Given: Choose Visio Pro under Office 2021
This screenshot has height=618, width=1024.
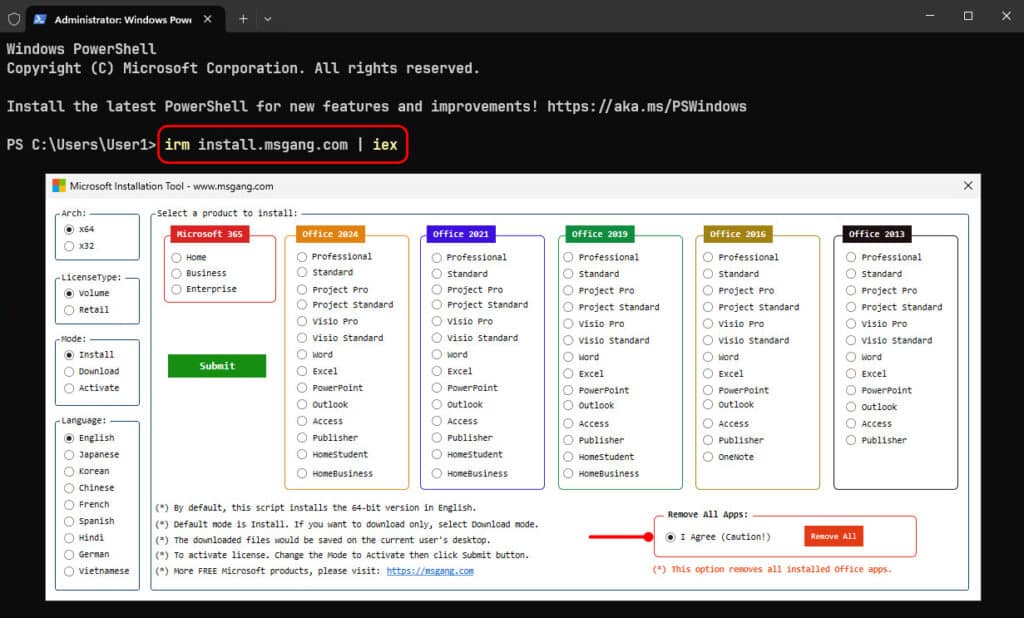Looking at the screenshot, I should [437, 321].
